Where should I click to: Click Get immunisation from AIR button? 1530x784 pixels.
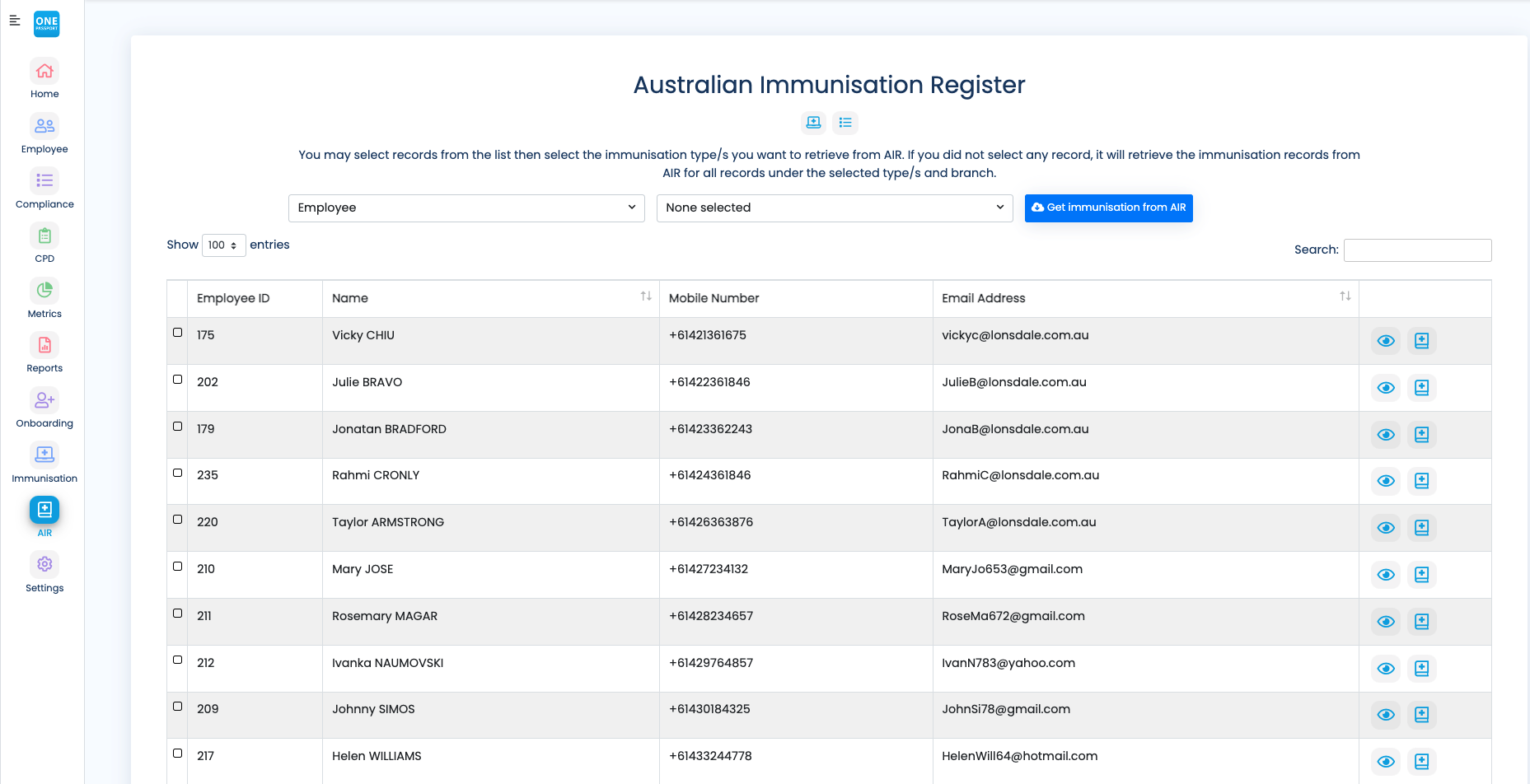click(1109, 208)
